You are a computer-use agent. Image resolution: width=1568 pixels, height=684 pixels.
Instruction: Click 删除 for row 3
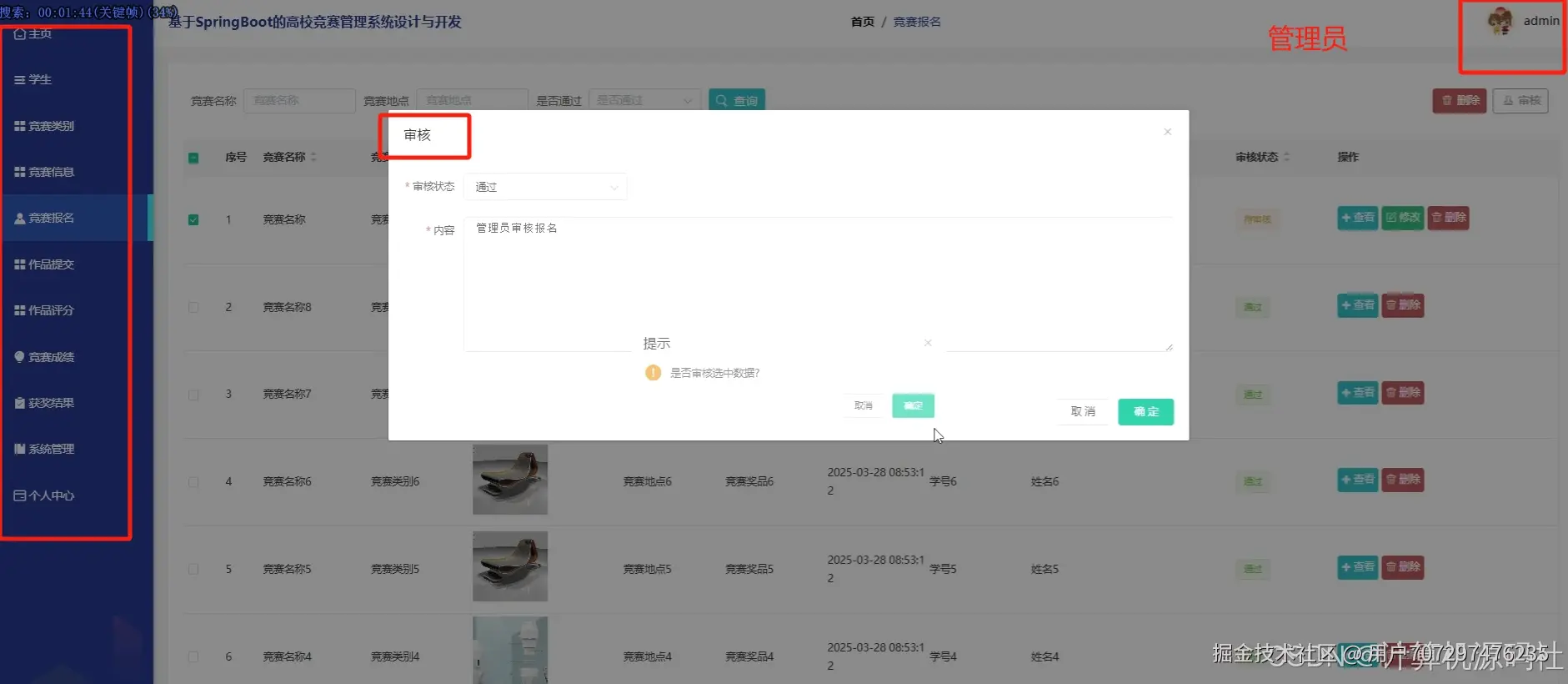click(1403, 393)
